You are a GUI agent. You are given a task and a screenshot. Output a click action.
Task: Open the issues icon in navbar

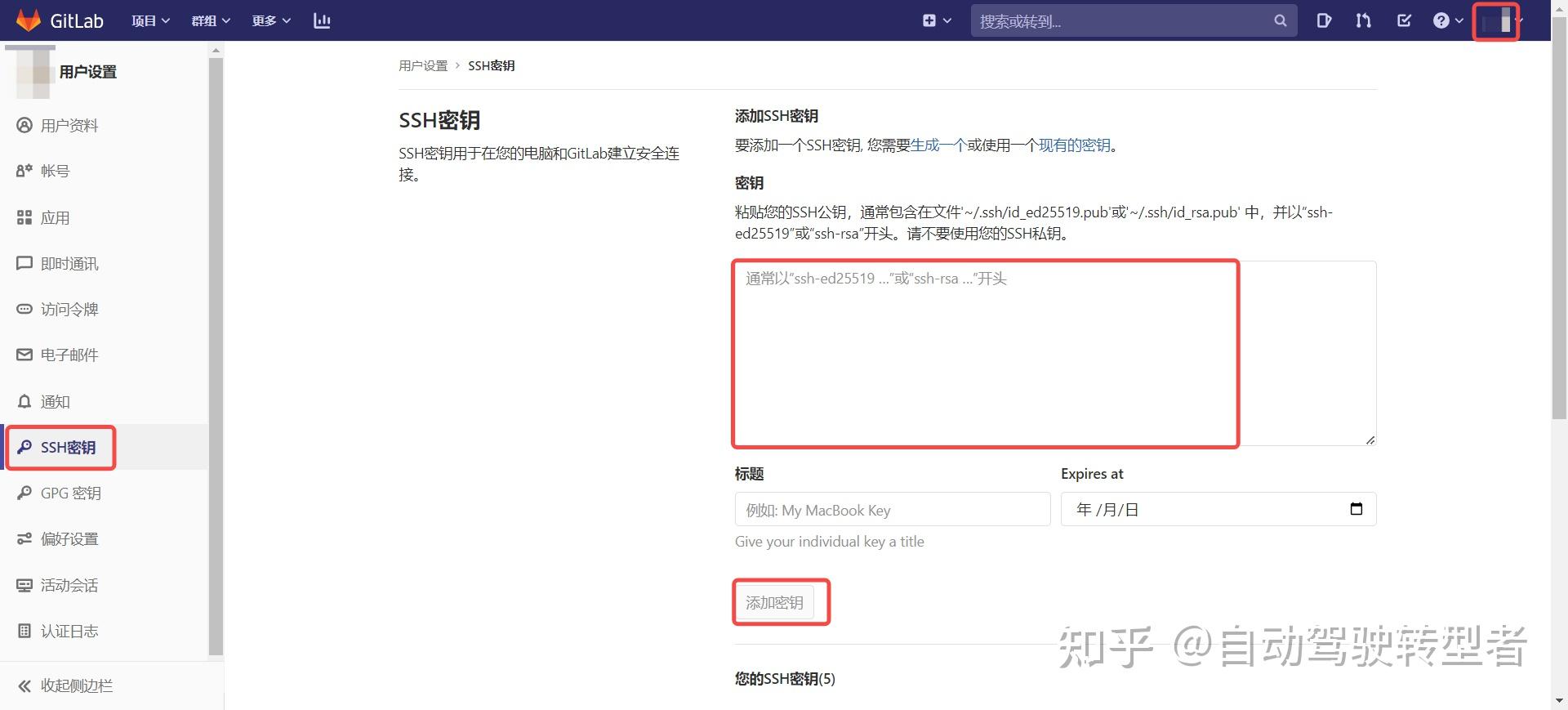1324,20
